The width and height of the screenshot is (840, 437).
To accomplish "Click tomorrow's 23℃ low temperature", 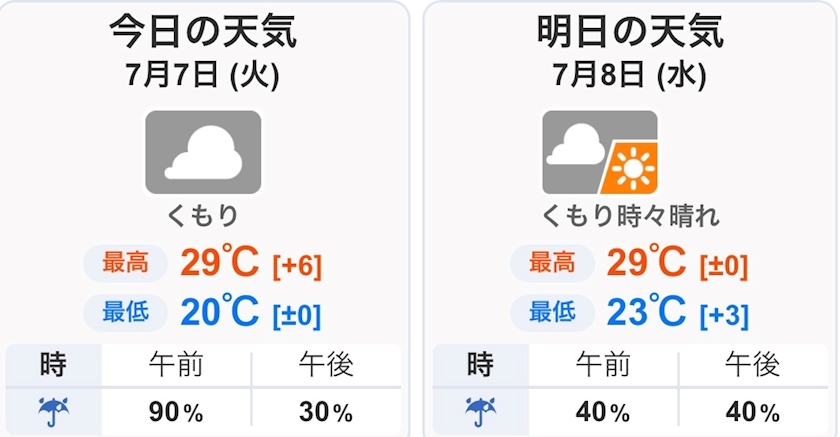I will tap(647, 311).
